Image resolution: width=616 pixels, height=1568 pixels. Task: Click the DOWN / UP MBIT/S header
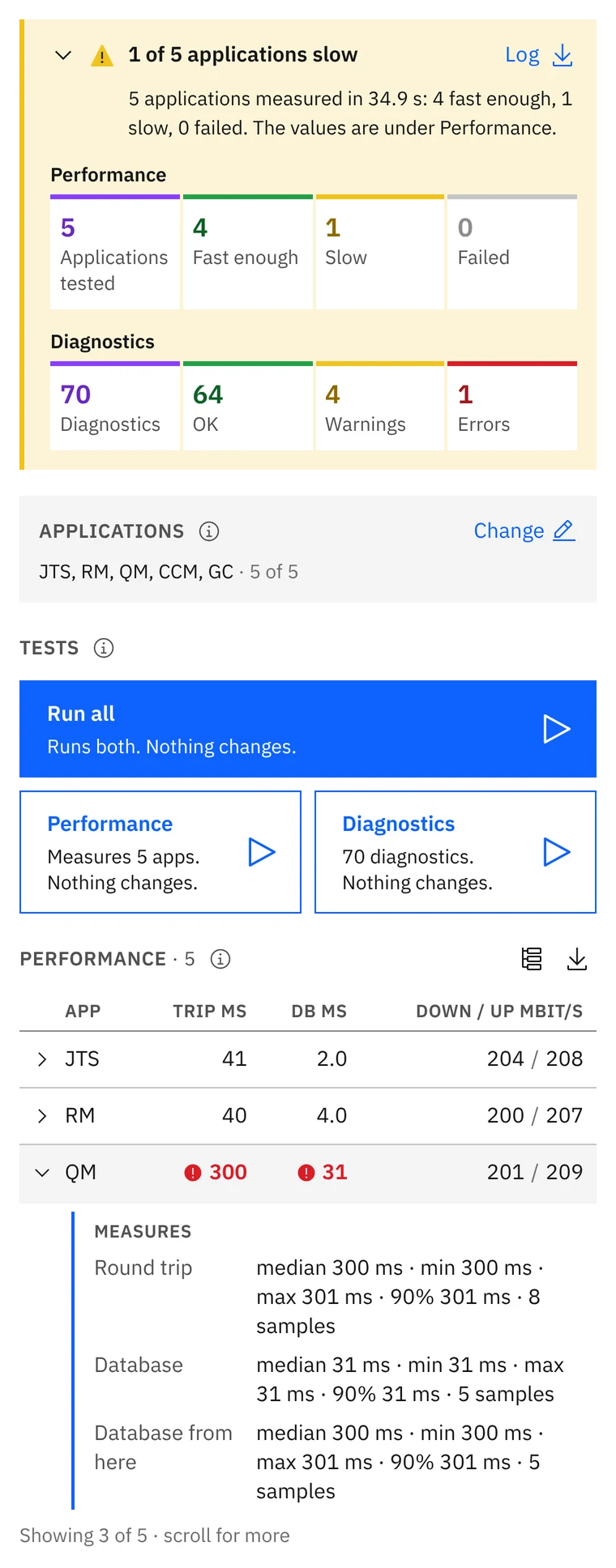pyautogui.click(x=499, y=1011)
